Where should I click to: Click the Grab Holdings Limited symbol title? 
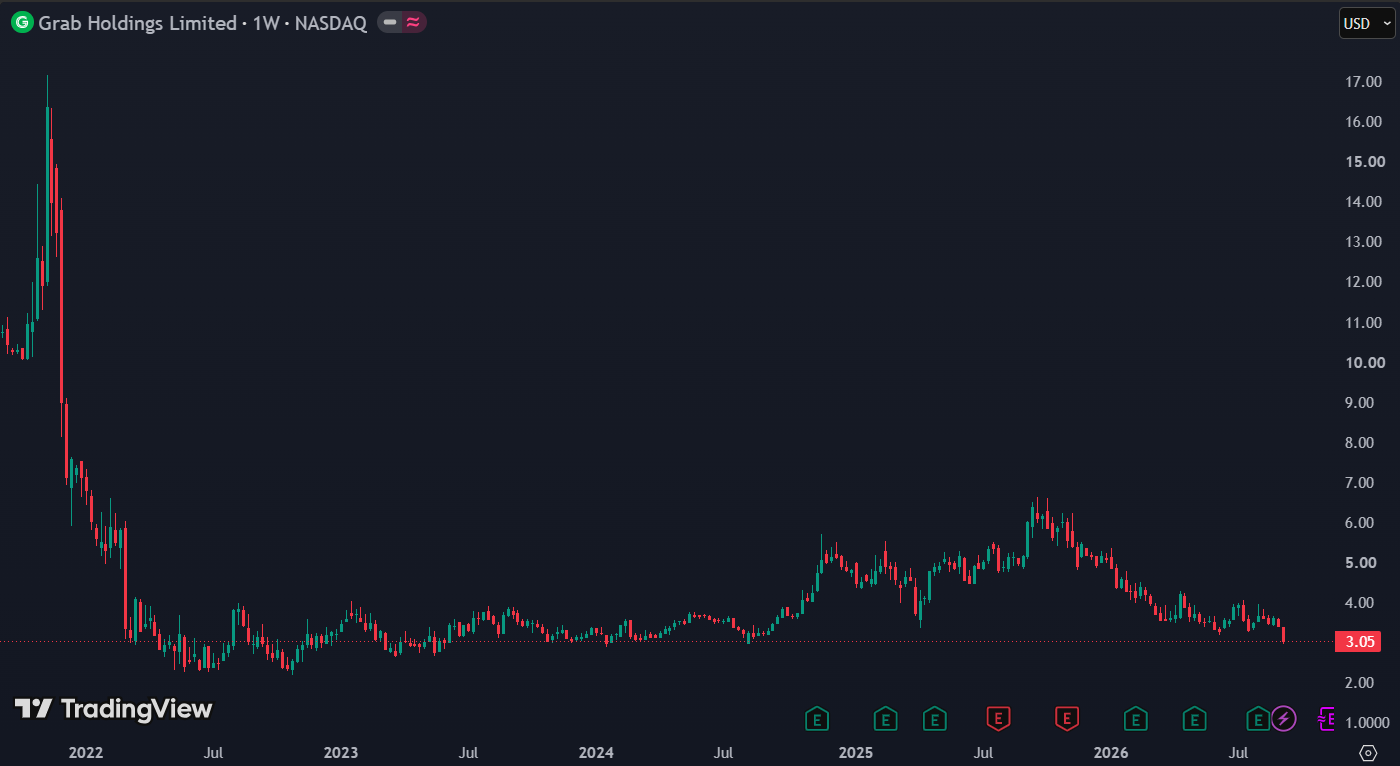coord(137,23)
